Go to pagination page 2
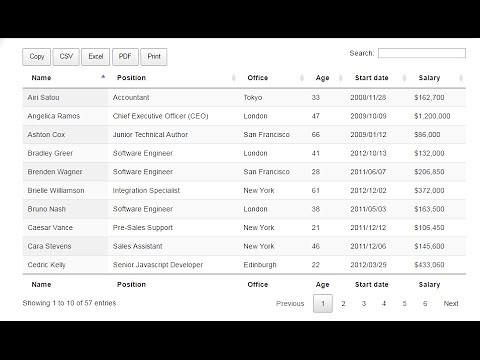 (343, 303)
